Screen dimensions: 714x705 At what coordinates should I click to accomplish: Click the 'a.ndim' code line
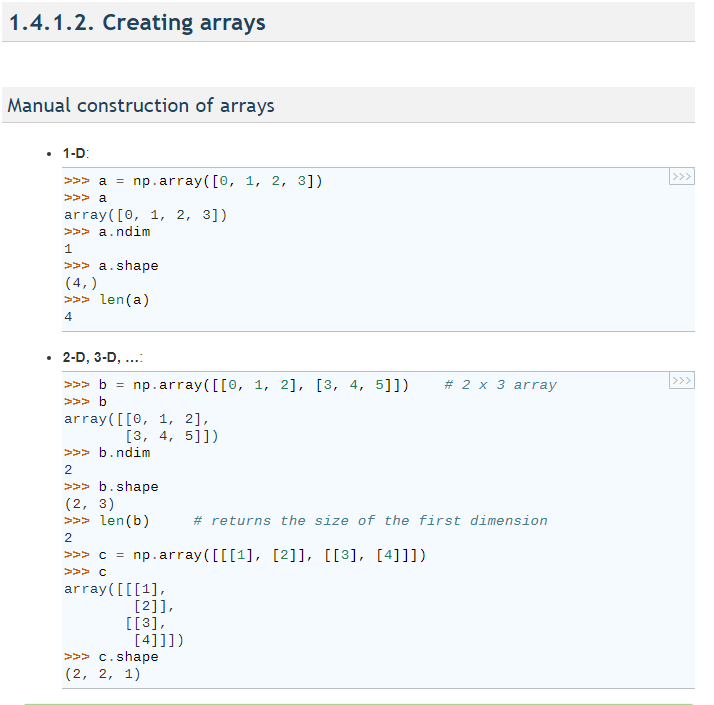click(x=124, y=232)
